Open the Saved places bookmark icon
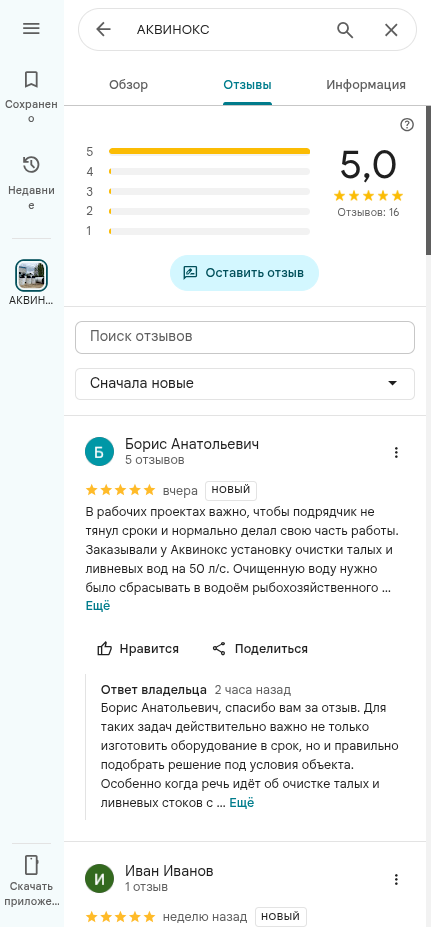This screenshot has width=431, height=927. tap(31, 79)
